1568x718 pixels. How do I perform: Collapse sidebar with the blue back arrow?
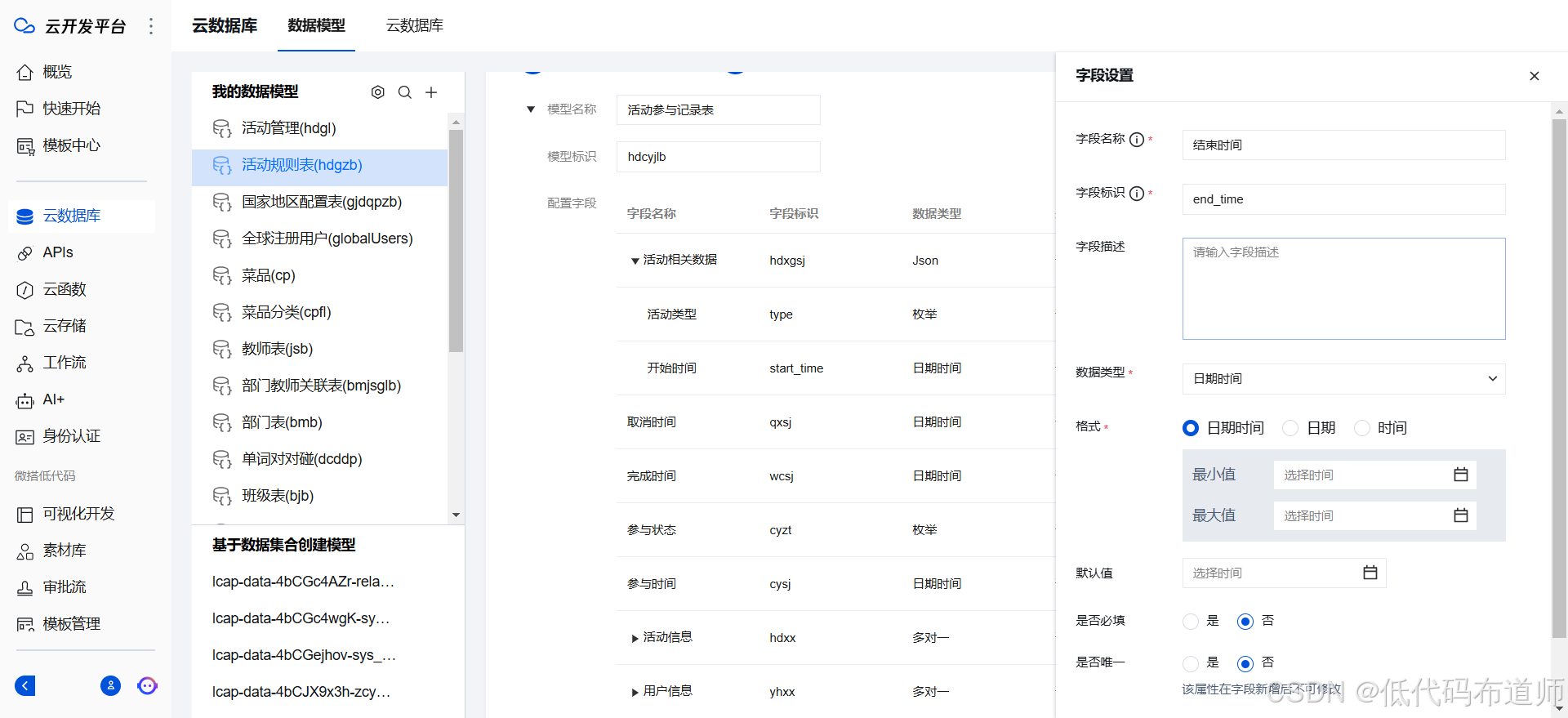pyautogui.click(x=25, y=685)
